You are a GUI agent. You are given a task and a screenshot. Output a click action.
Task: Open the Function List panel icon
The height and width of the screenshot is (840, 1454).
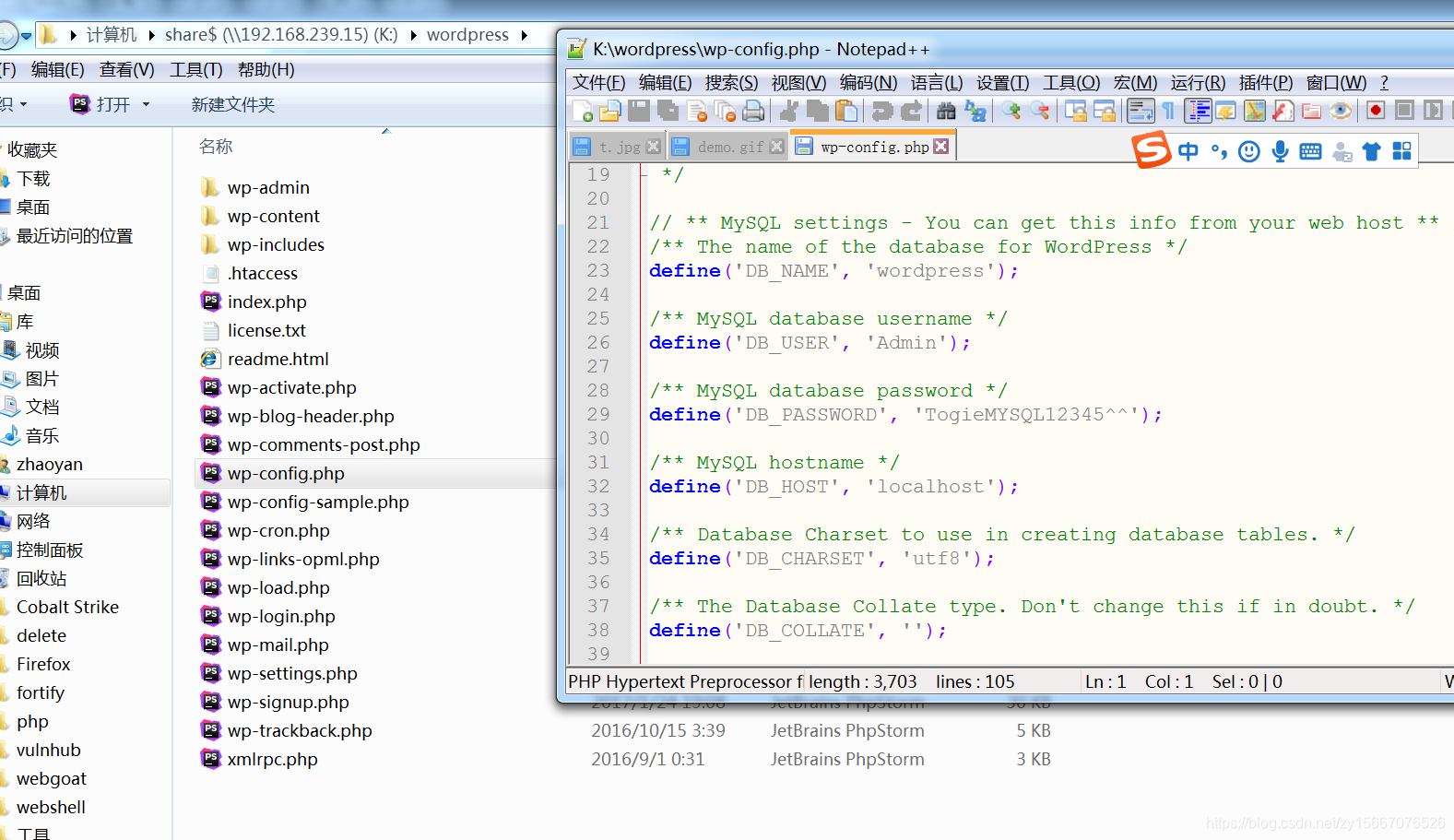(1283, 112)
